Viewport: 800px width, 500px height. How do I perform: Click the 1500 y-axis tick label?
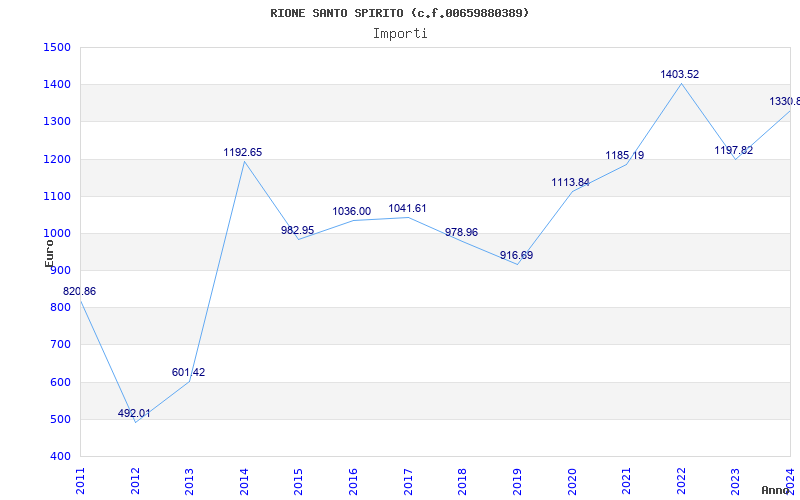pyautogui.click(x=57, y=47)
